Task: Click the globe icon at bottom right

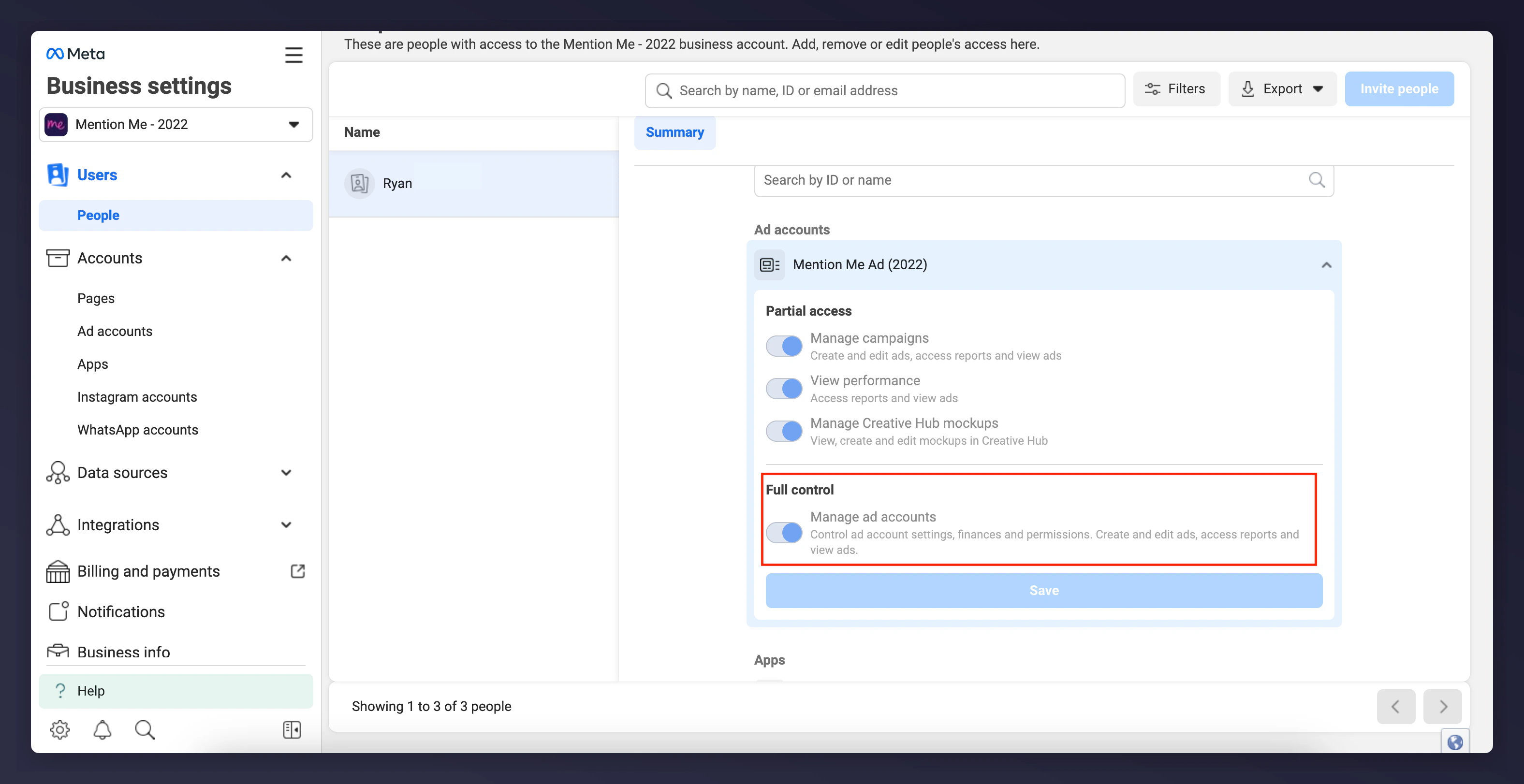Action: click(x=1455, y=742)
